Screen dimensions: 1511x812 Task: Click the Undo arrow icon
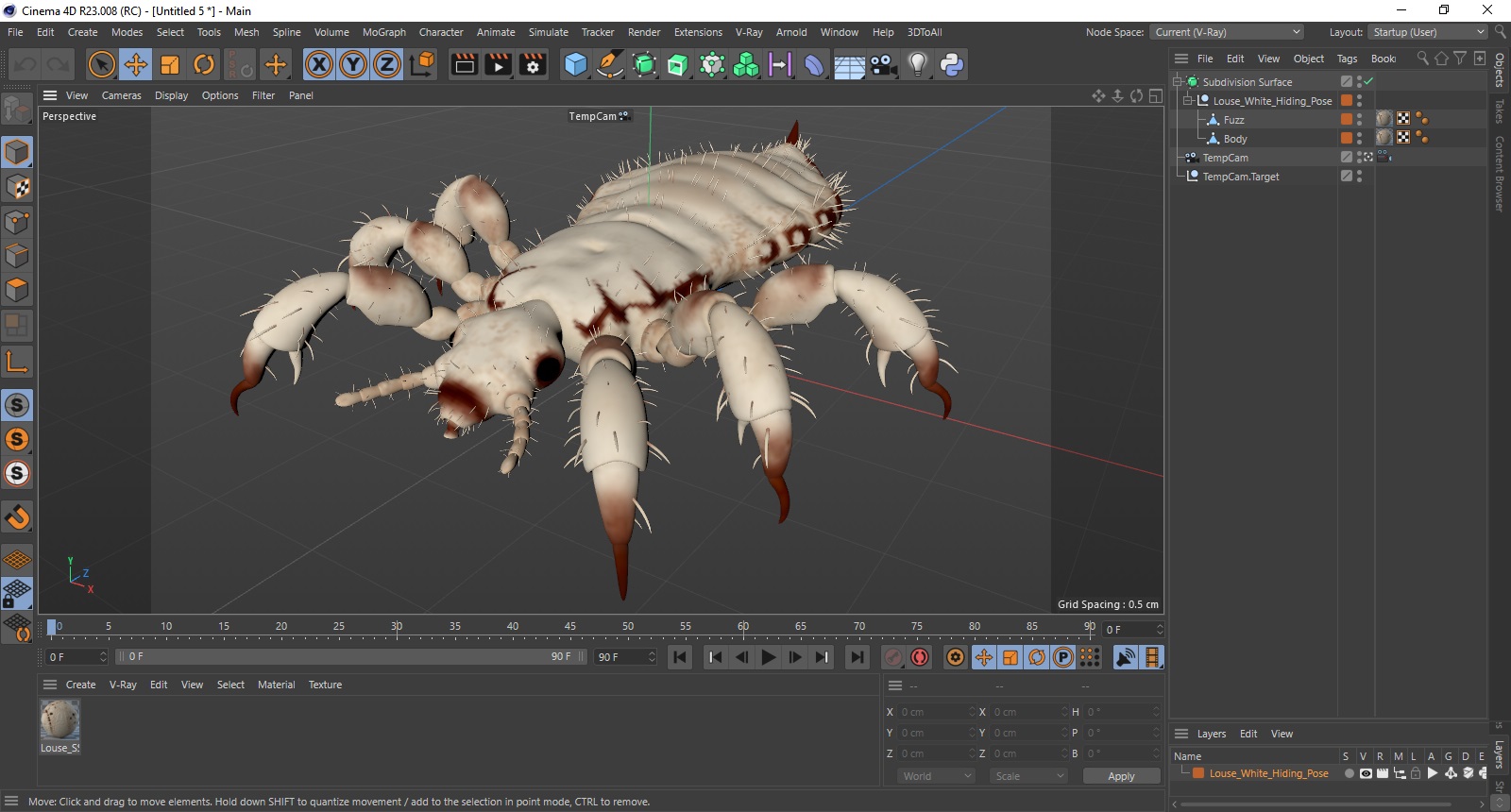pos(25,64)
